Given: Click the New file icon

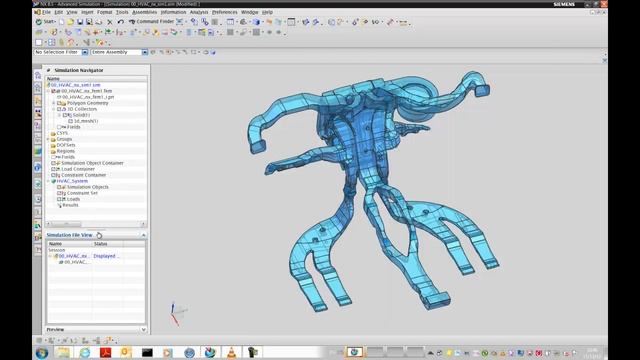Looking at the screenshot, I should click(x=62, y=22).
